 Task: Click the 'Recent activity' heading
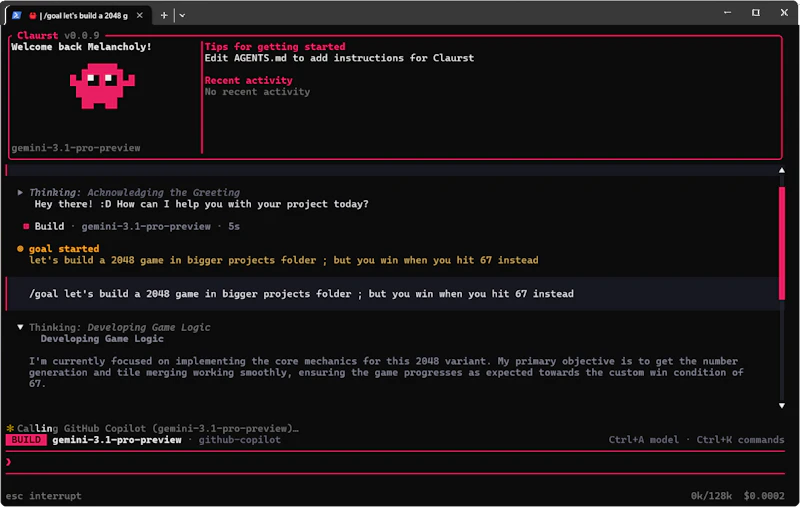[248, 80]
